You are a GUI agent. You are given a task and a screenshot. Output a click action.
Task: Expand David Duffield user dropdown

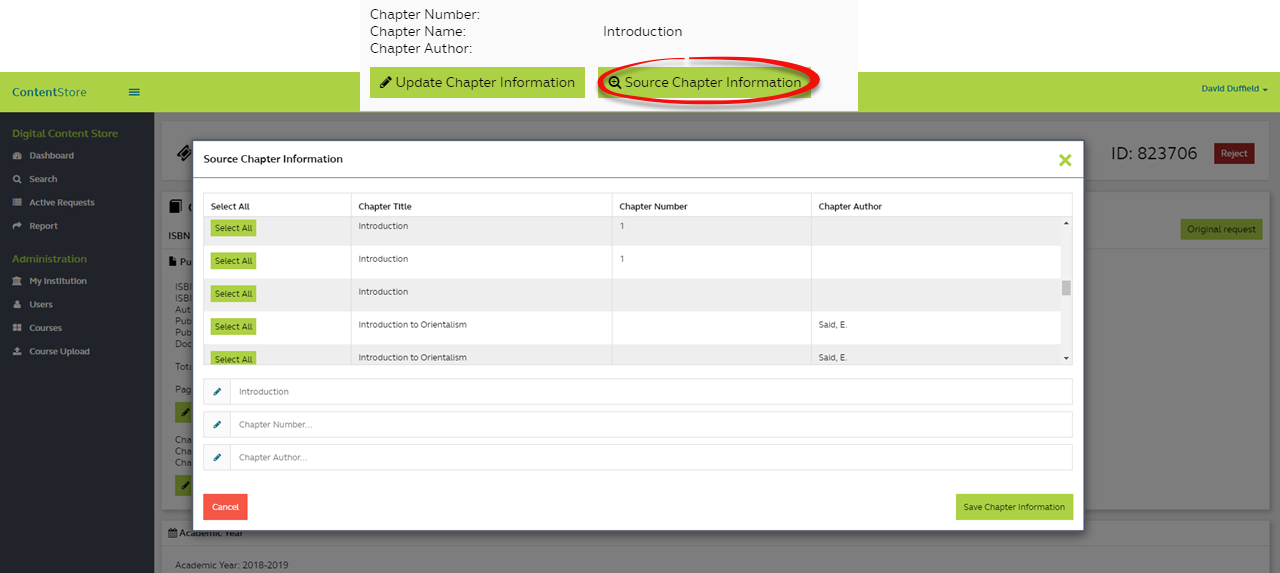point(1234,89)
